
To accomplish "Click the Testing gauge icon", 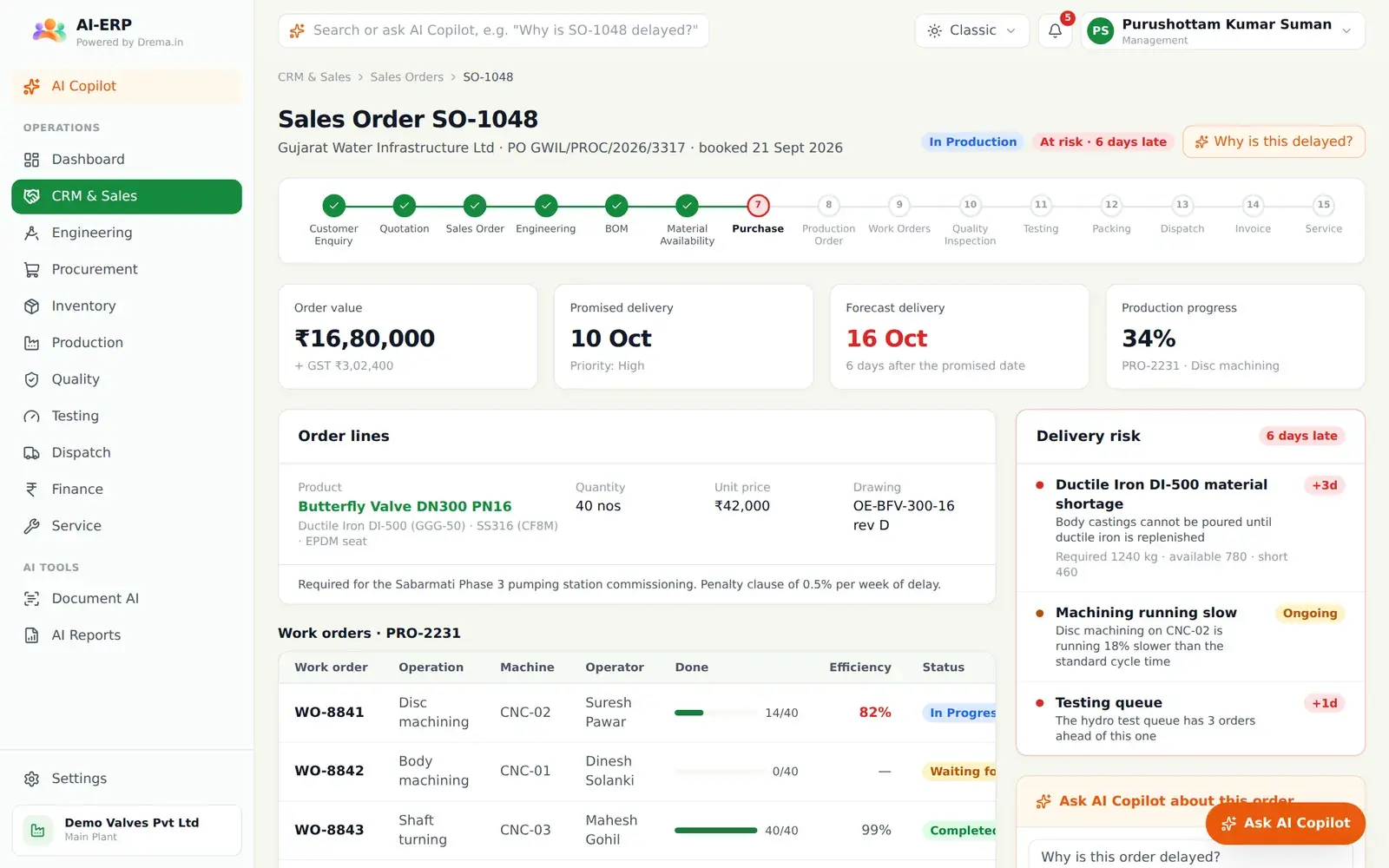I will pyautogui.click(x=32, y=416).
